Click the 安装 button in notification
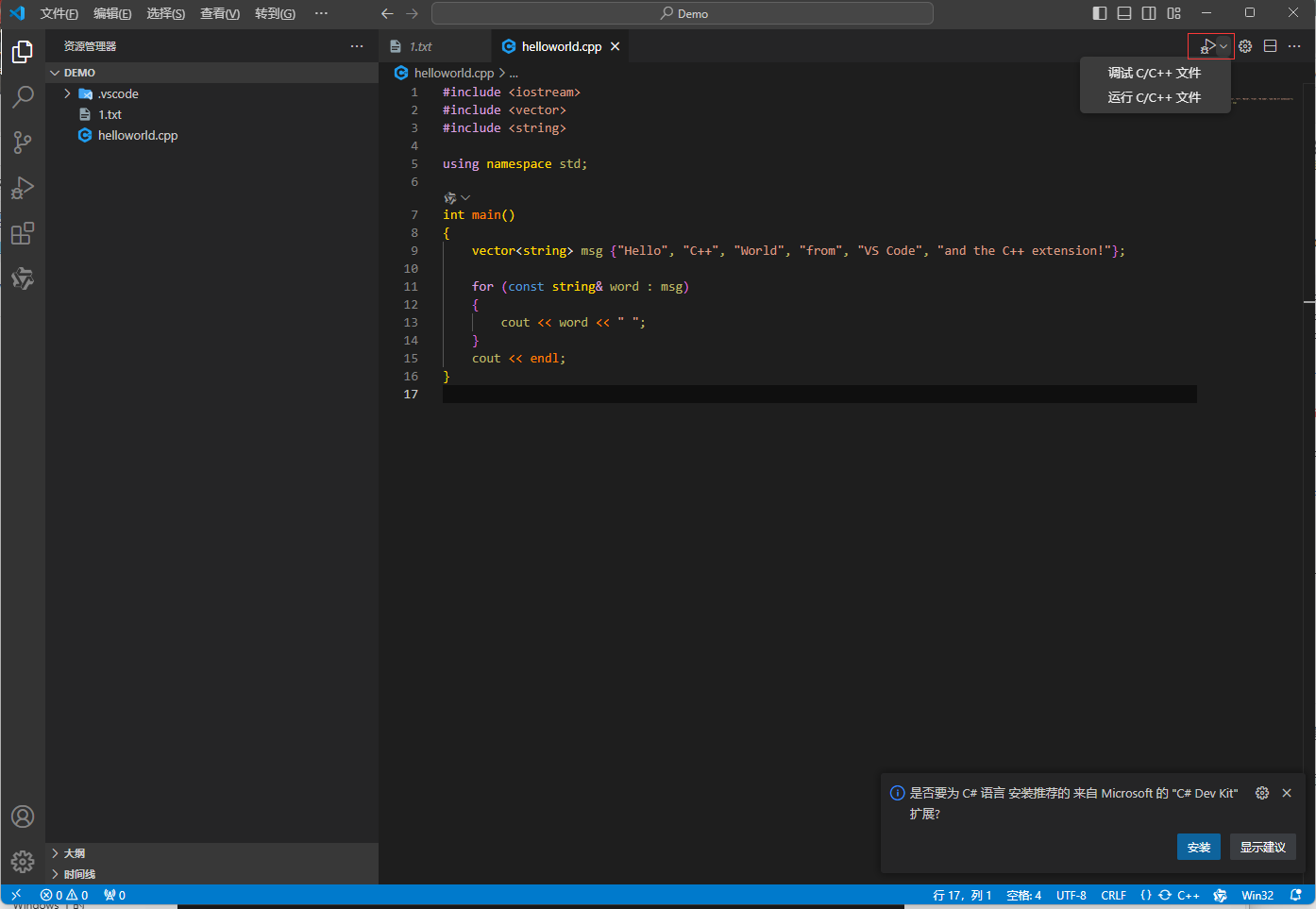Viewport: 1316px width, 909px height. [1199, 847]
